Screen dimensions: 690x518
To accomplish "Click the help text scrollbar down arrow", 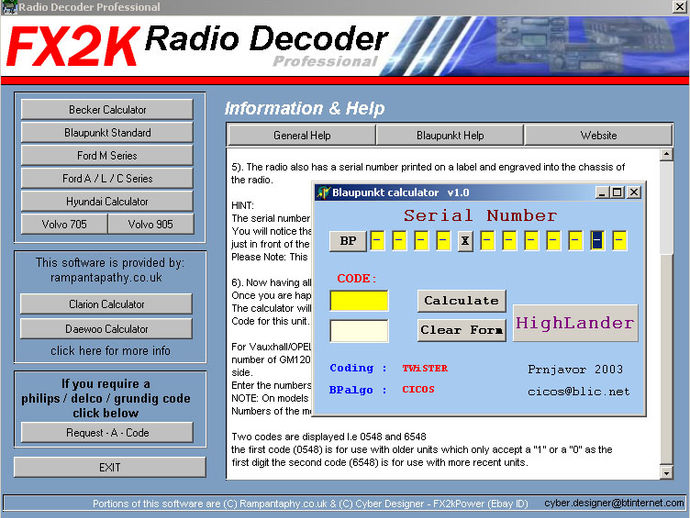I will click(666, 473).
